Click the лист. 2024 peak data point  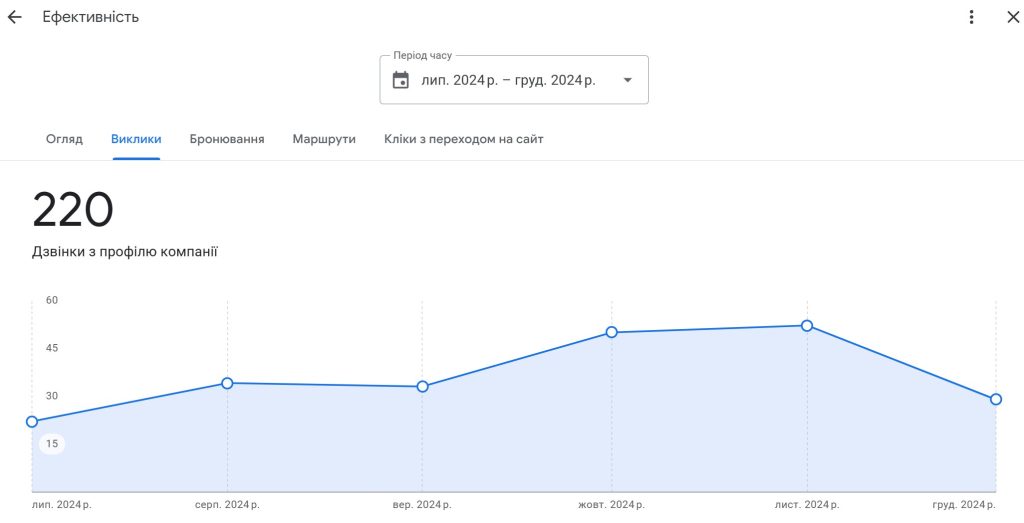pyautogui.click(x=807, y=326)
